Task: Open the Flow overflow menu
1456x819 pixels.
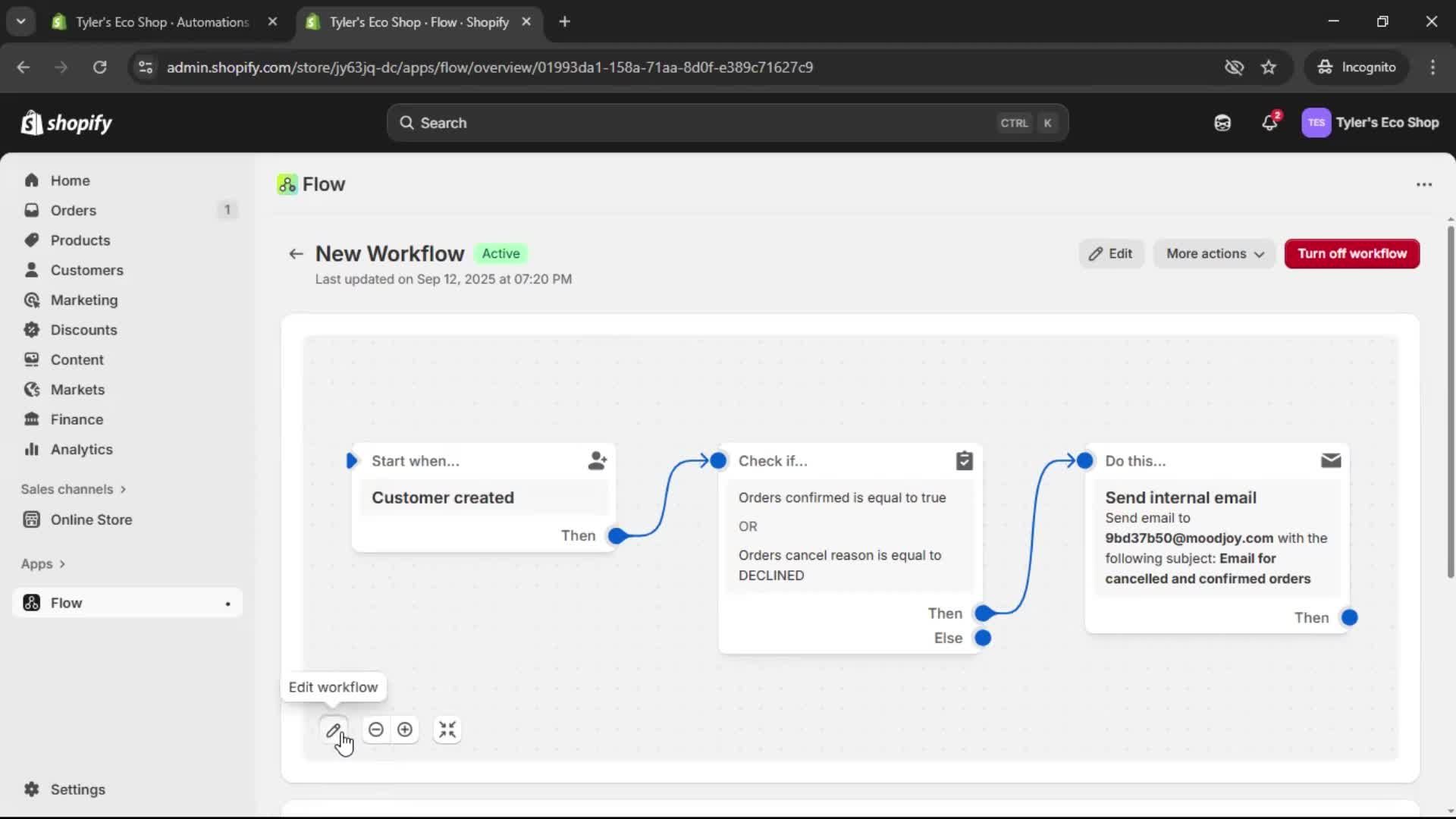Action: tap(1424, 184)
